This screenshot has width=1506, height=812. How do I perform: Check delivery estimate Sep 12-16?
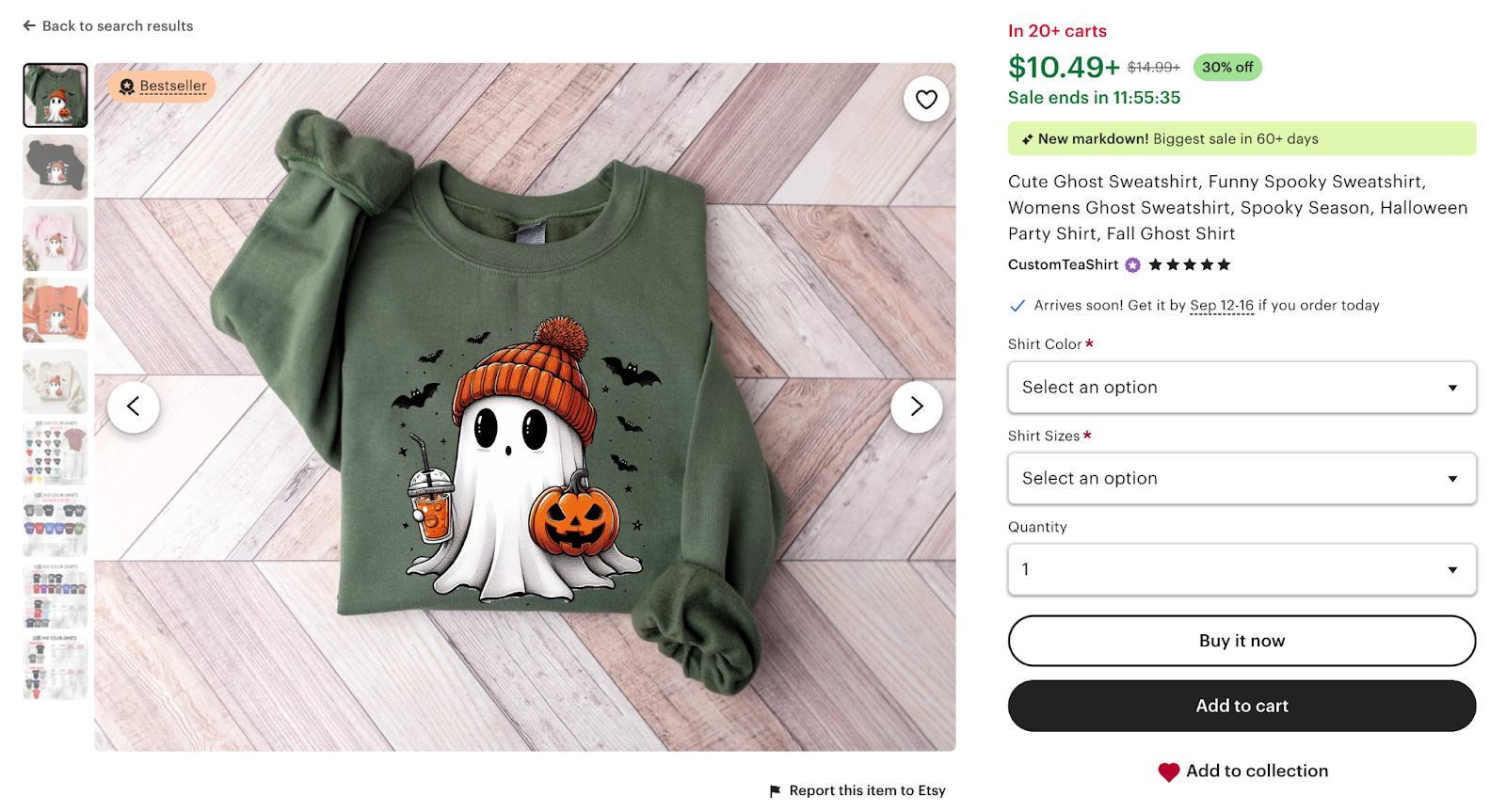tap(1221, 305)
